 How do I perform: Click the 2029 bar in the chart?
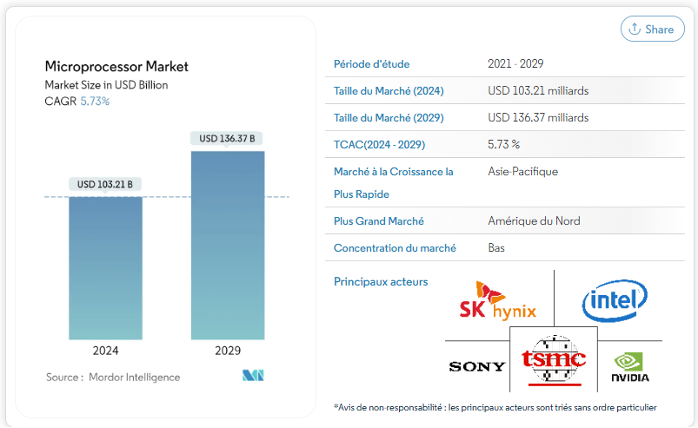click(228, 245)
